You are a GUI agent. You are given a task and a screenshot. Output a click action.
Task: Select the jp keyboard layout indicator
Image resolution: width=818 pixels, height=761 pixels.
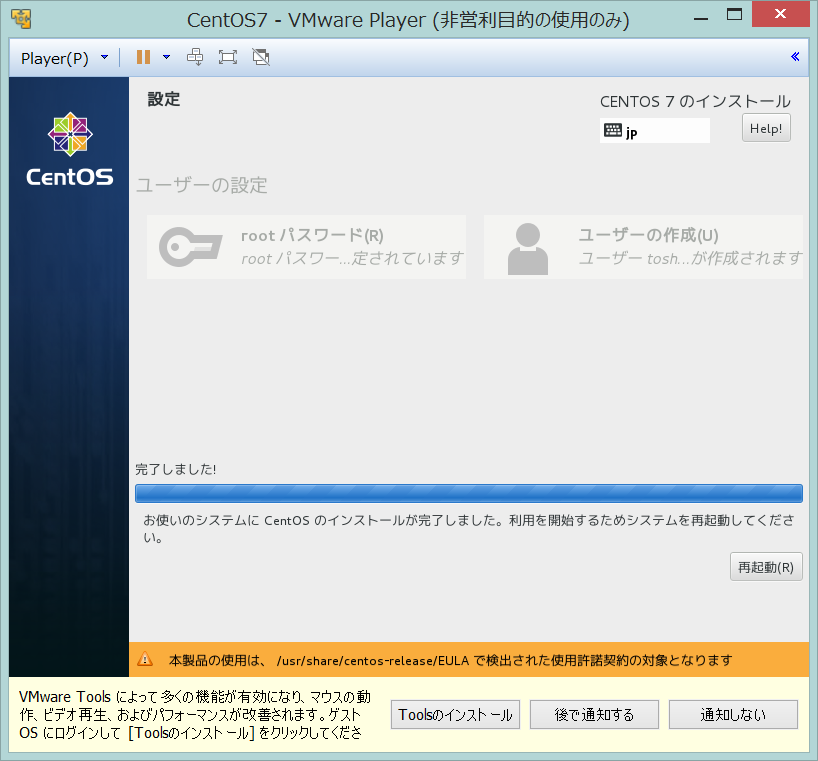pyautogui.click(x=655, y=130)
